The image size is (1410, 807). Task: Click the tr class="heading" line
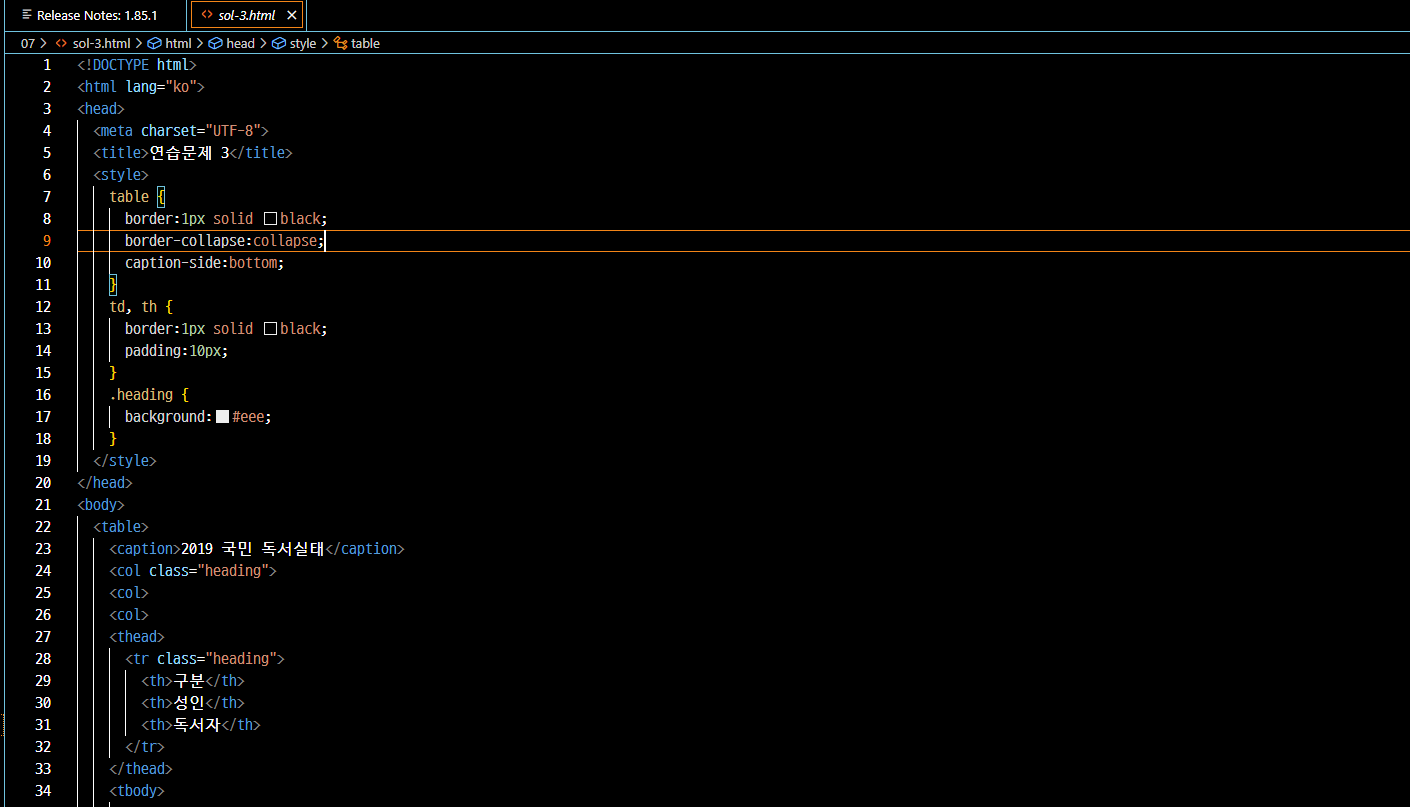click(x=205, y=659)
